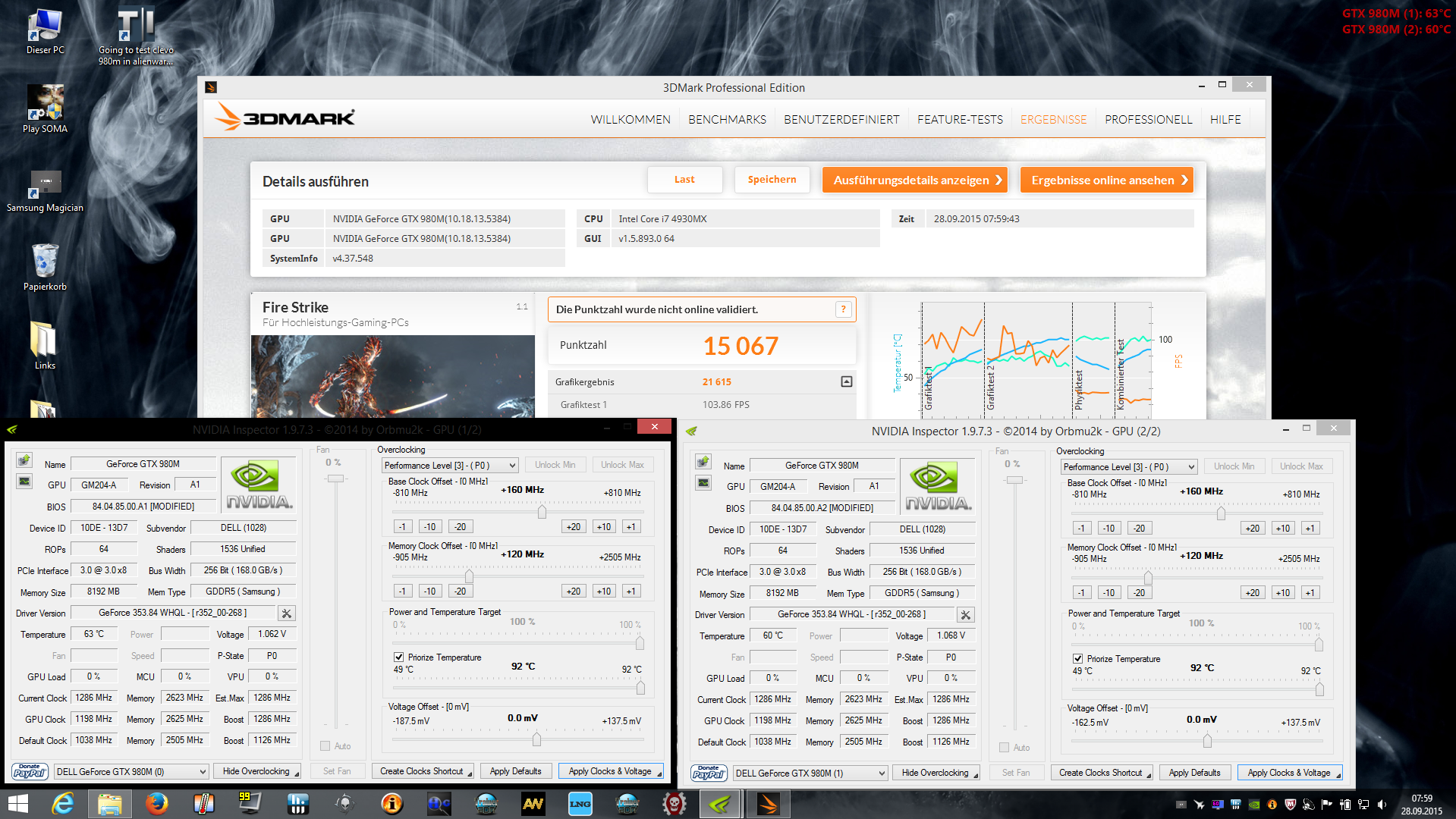Click the volume speaker tray icon
The image size is (1456, 819).
click(1382, 804)
